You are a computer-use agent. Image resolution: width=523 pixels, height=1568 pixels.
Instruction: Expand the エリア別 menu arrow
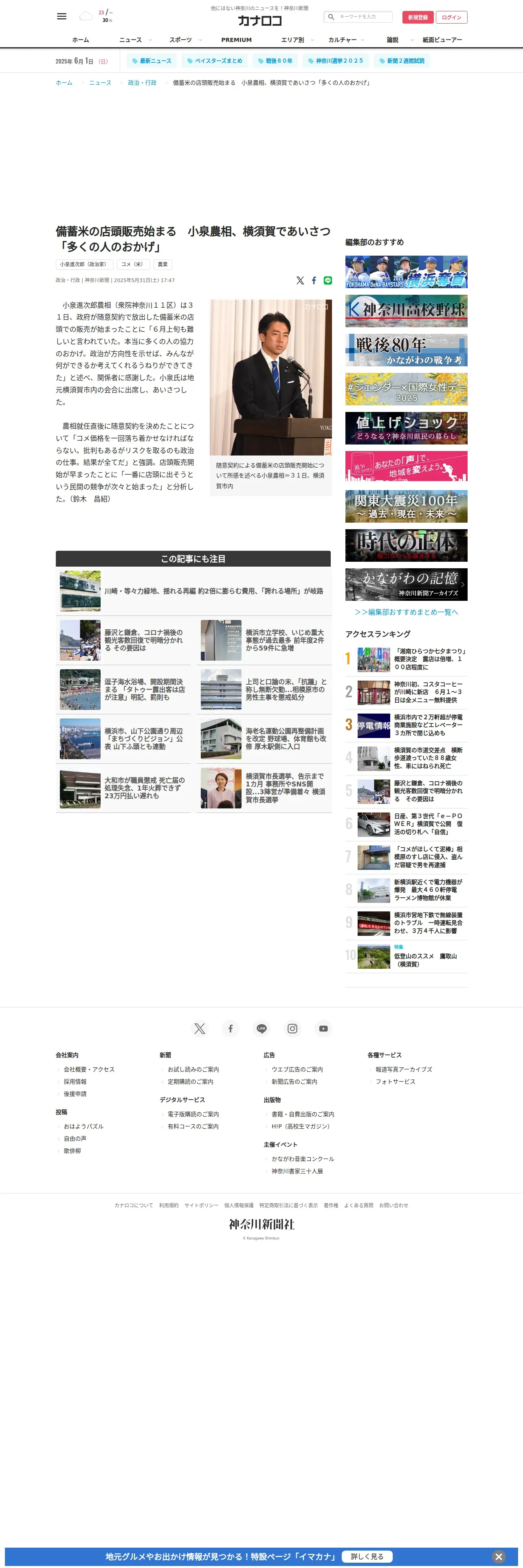tap(312, 40)
